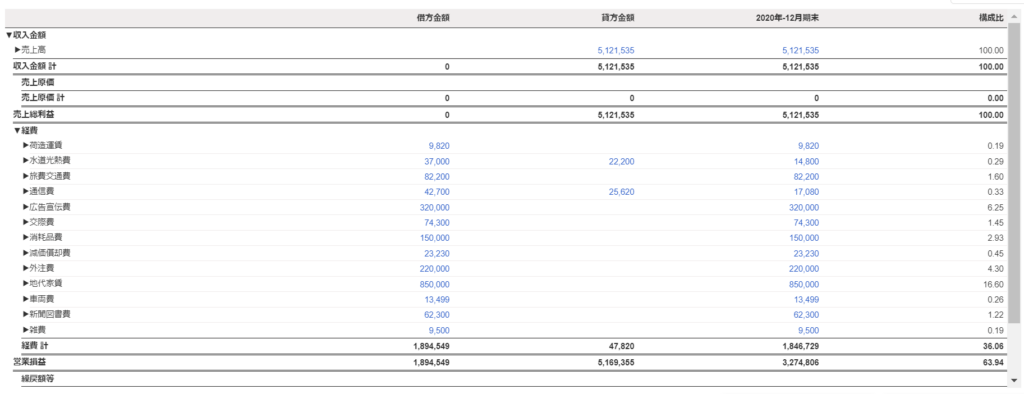Click the vertical scrollbar thumb
Screen dimensions: 1024x394
click(x=1014, y=174)
